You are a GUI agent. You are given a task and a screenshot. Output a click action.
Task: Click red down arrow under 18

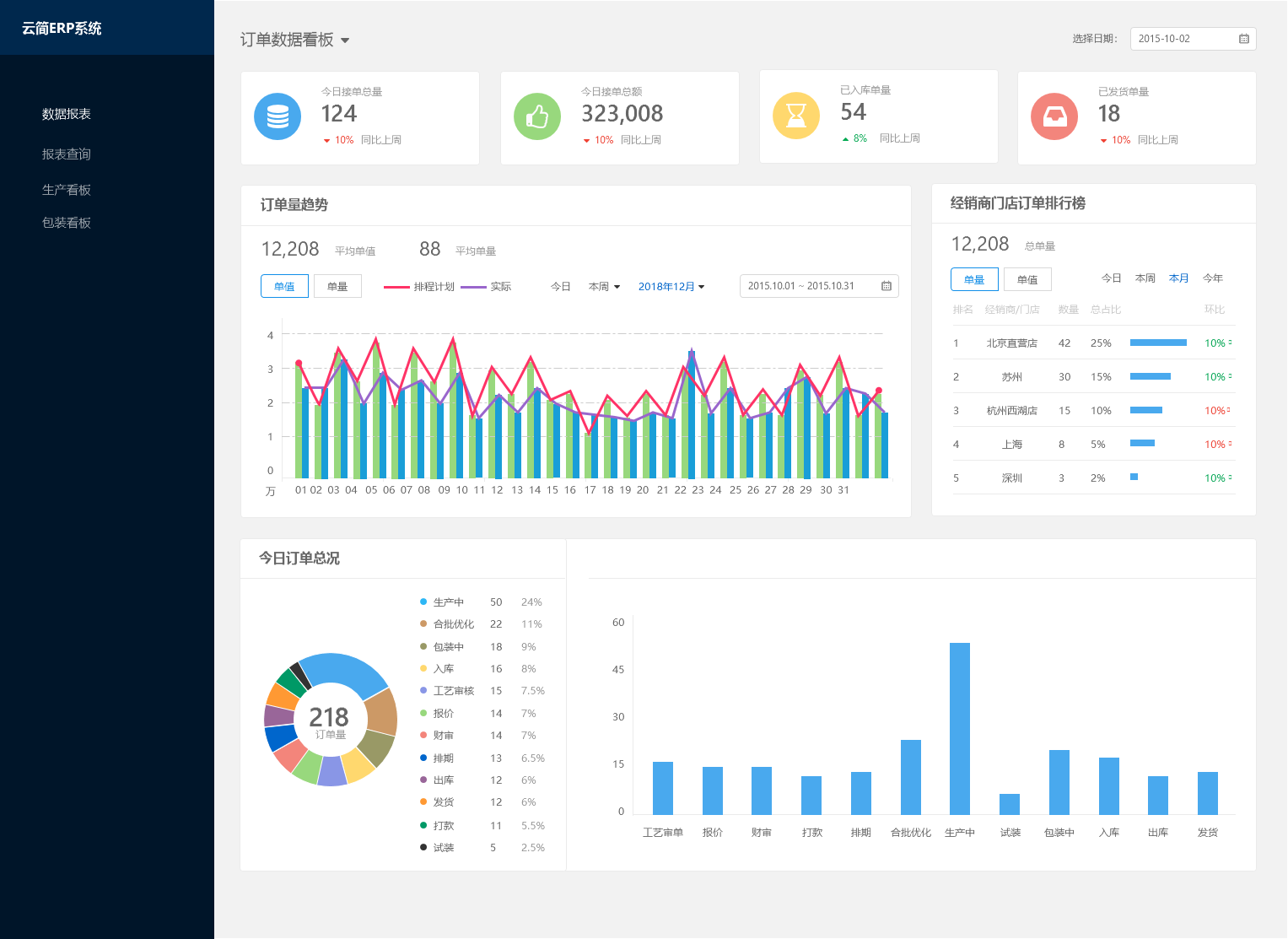(x=1103, y=141)
